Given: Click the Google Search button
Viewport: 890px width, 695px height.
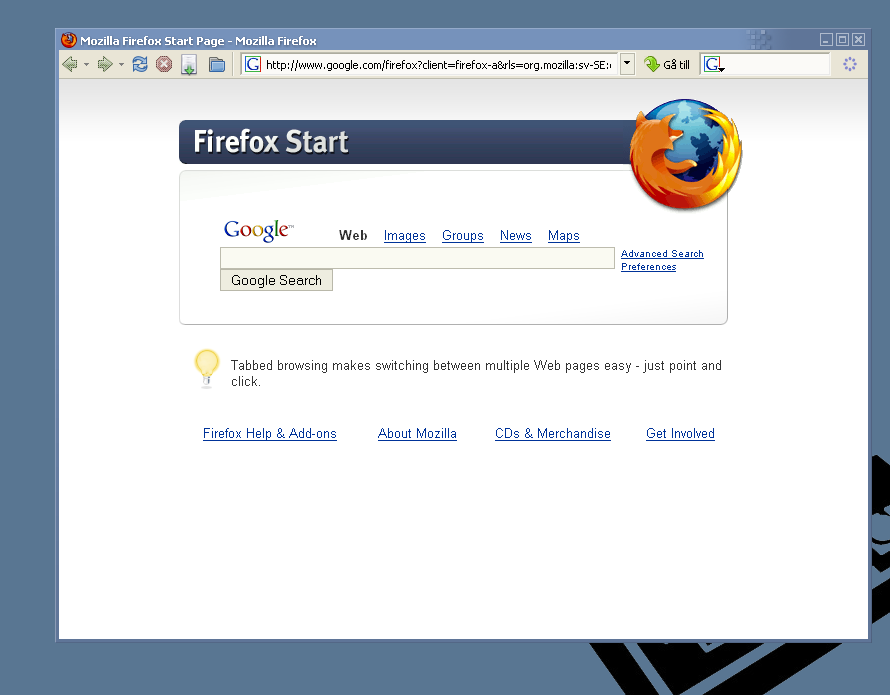Looking at the screenshot, I should [x=276, y=280].
